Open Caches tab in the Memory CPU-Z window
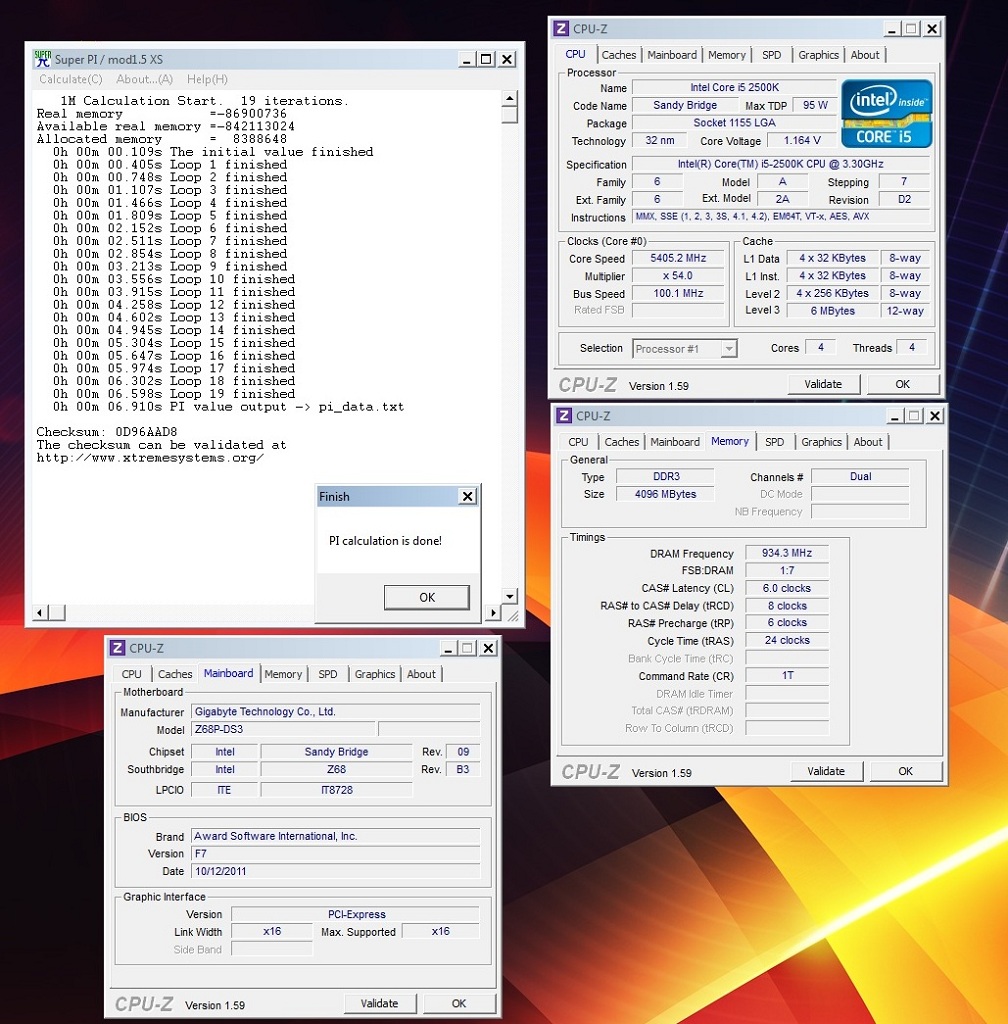 click(x=622, y=442)
